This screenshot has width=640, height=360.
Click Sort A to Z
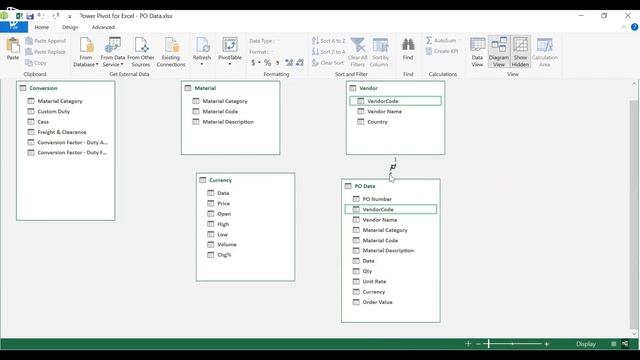click(x=329, y=41)
